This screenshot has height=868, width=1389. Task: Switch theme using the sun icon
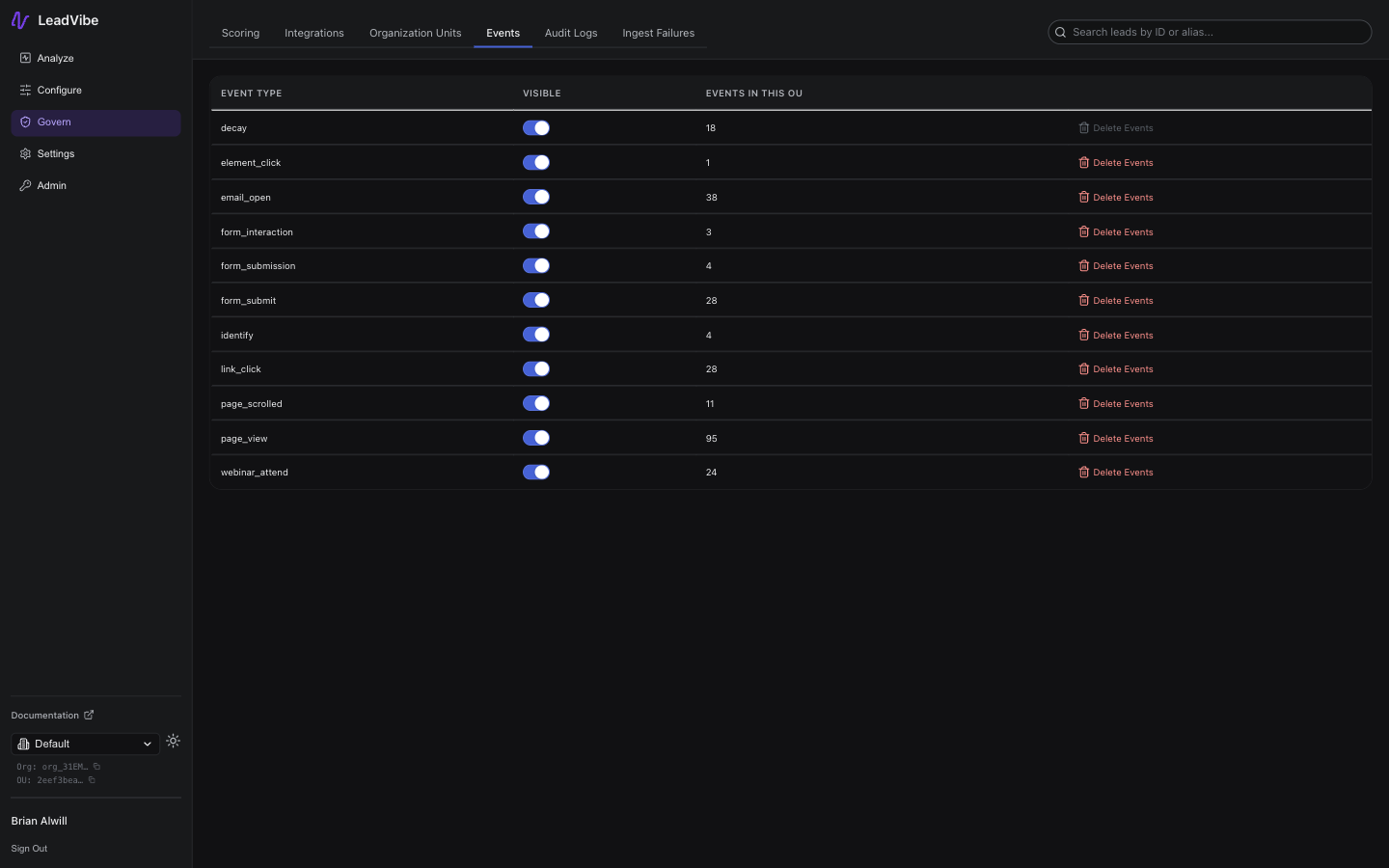click(x=173, y=741)
